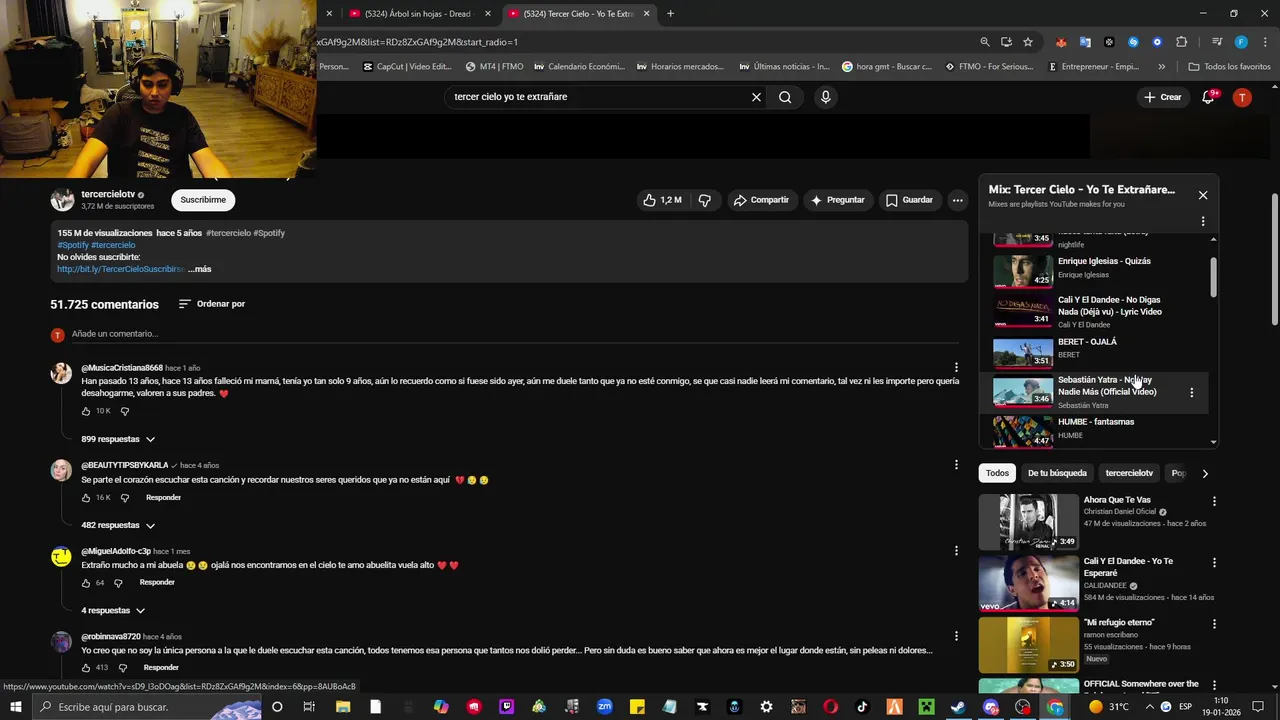Select the De tu búsqueda filter chip

1057,473
